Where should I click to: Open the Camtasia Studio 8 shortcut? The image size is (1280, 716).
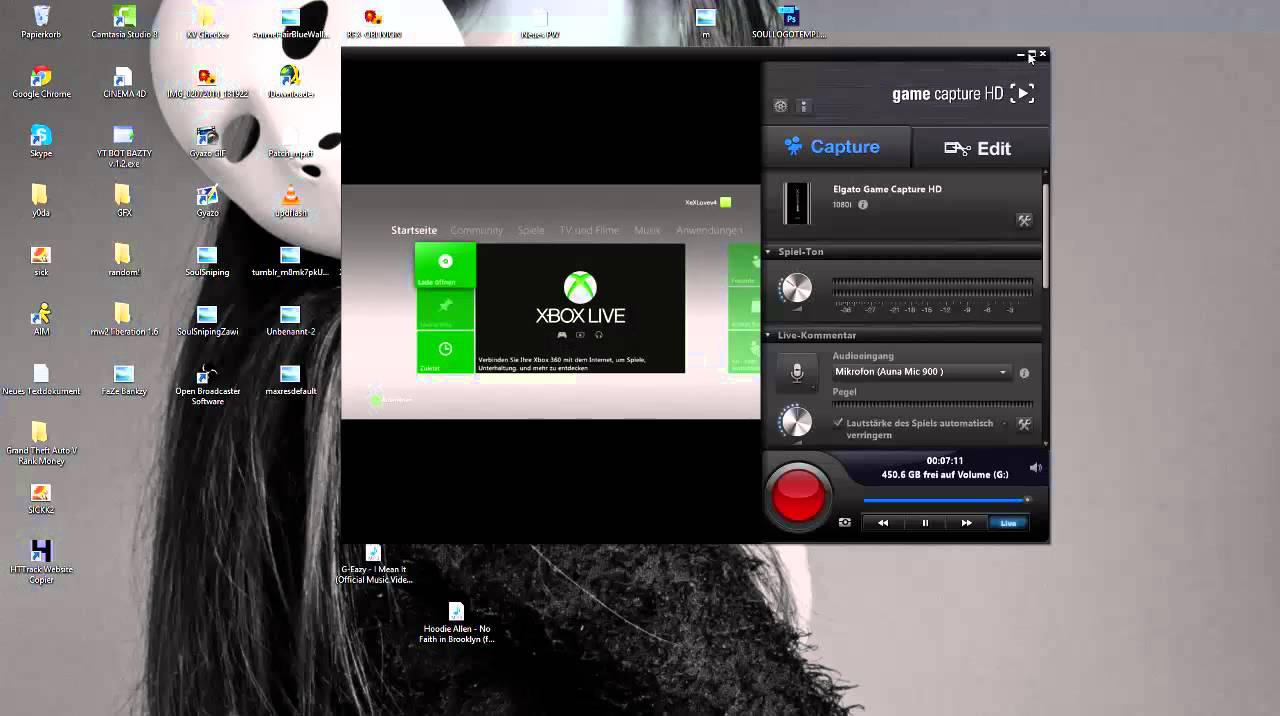(x=124, y=22)
